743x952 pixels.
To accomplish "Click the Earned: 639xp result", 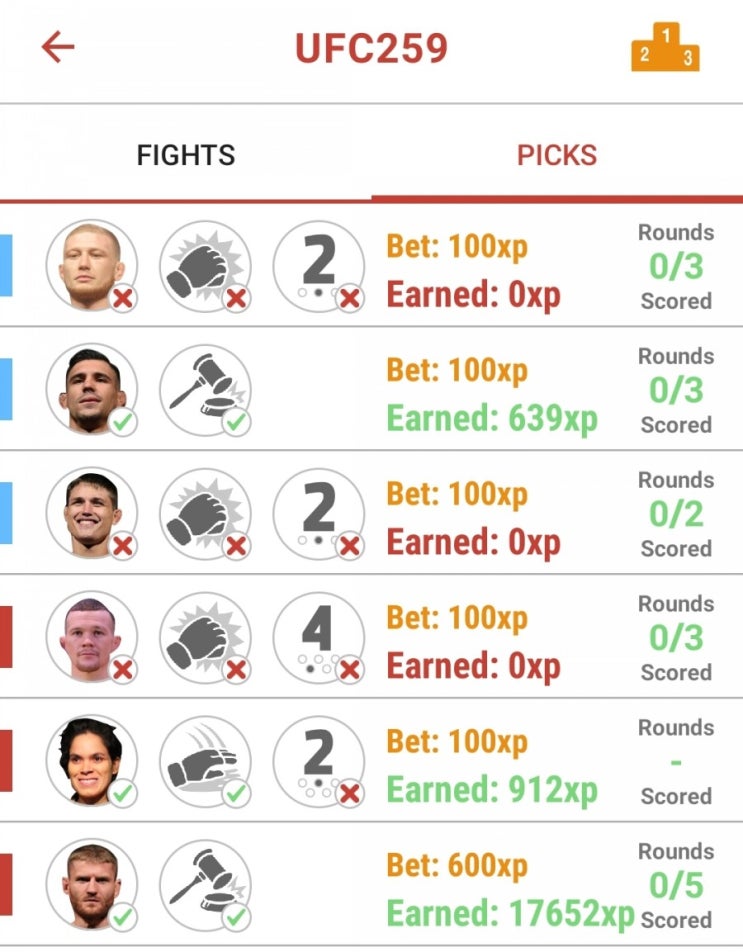I will [x=492, y=418].
